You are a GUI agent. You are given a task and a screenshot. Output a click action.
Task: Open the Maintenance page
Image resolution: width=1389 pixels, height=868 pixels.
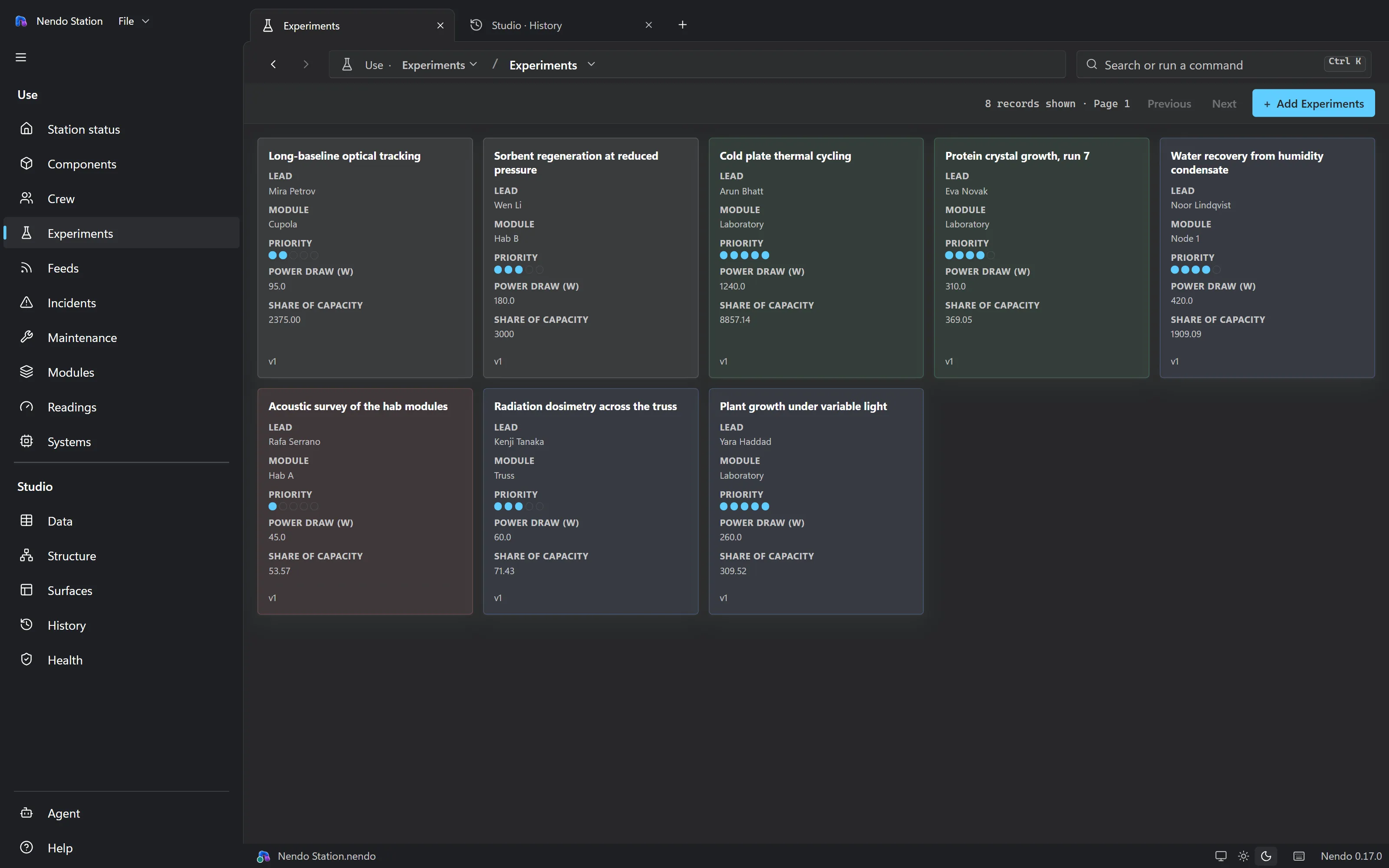click(x=121, y=338)
